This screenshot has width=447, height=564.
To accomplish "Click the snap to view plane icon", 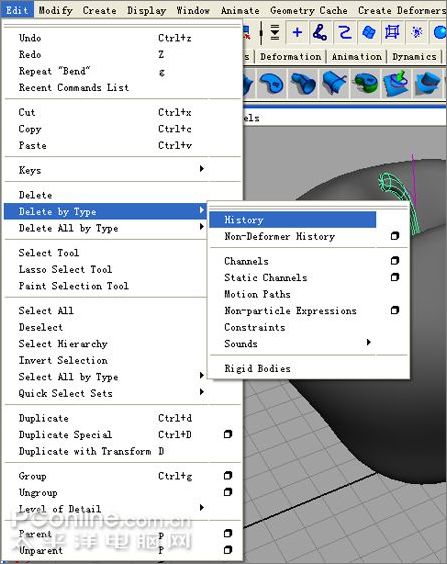I will tap(392, 32).
